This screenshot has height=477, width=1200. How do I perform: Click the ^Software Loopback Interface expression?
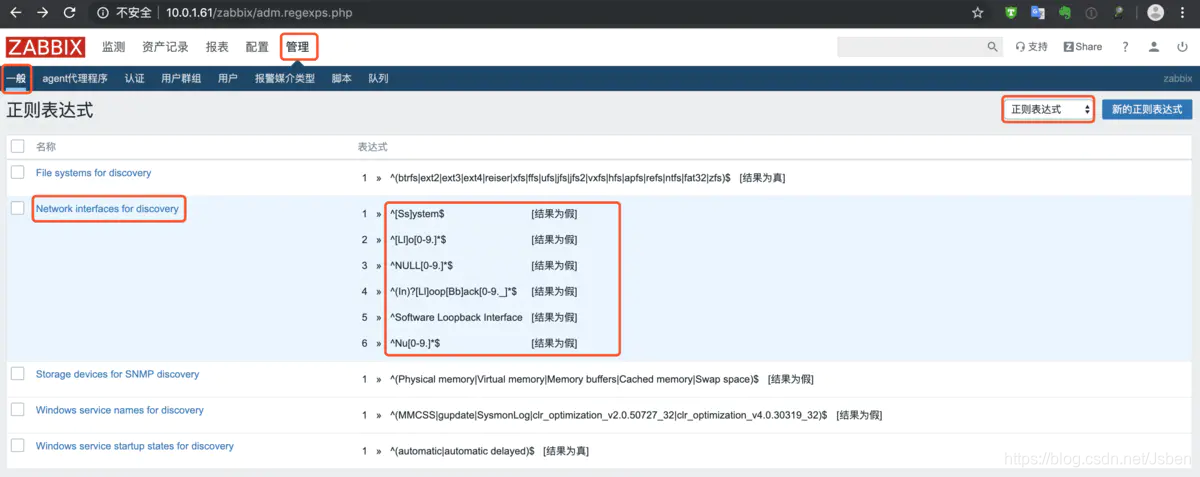pyautogui.click(x=456, y=318)
